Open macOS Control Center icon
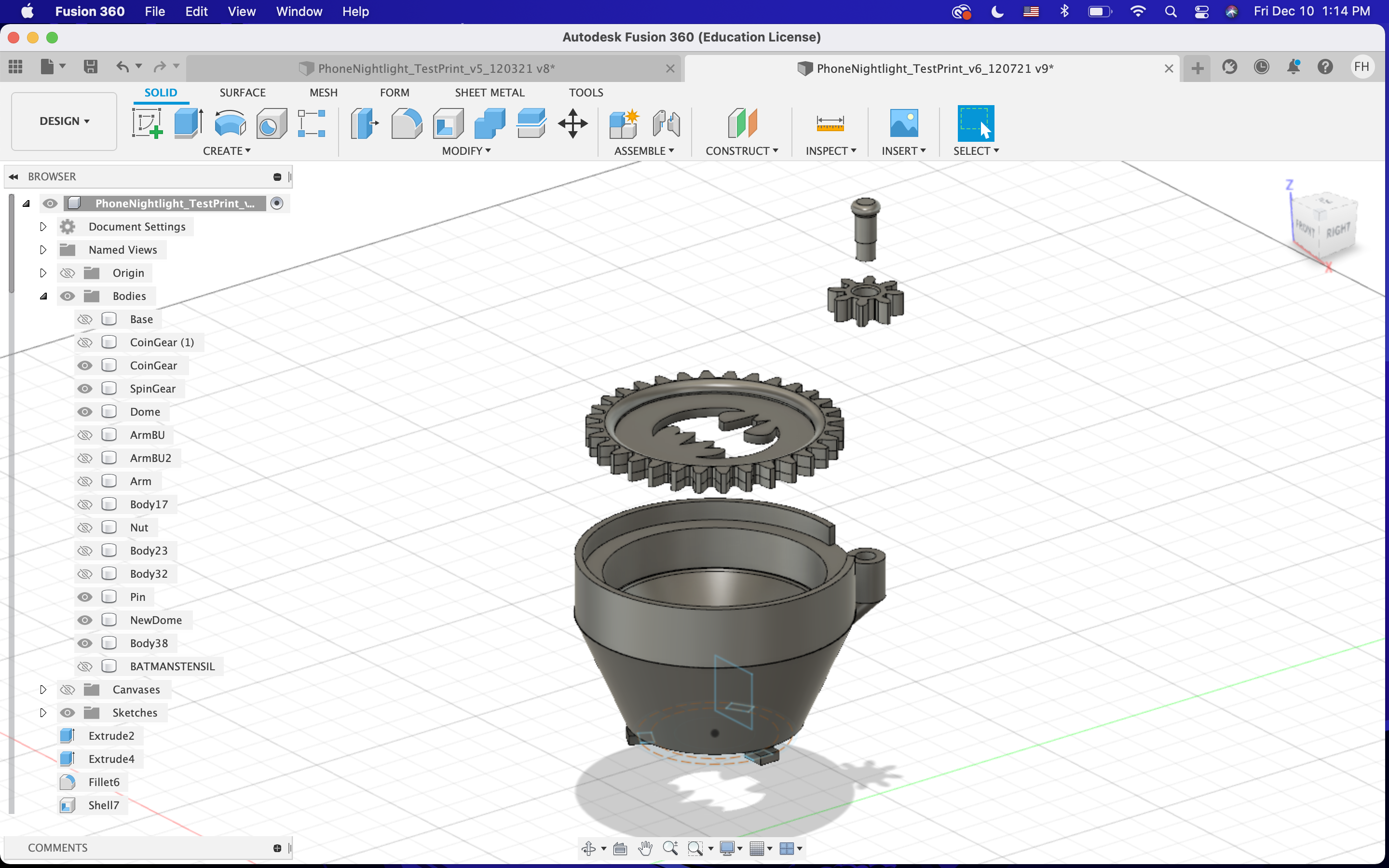The image size is (1389, 868). pyautogui.click(x=1201, y=12)
